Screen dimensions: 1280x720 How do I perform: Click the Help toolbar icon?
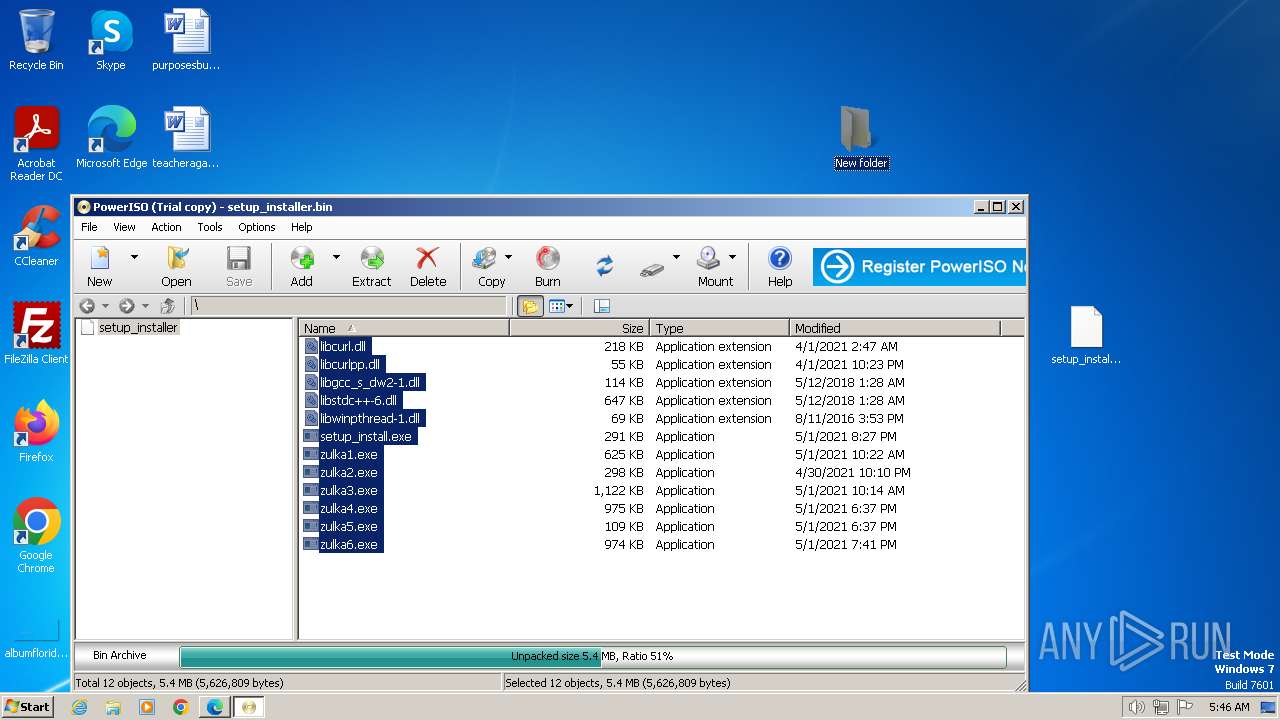pyautogui.click(x=780, y=266)
